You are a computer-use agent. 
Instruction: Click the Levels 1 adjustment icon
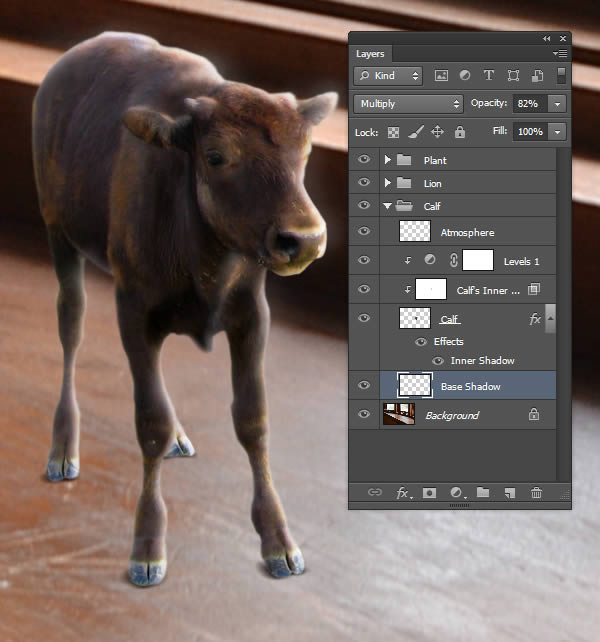point(430,260)
